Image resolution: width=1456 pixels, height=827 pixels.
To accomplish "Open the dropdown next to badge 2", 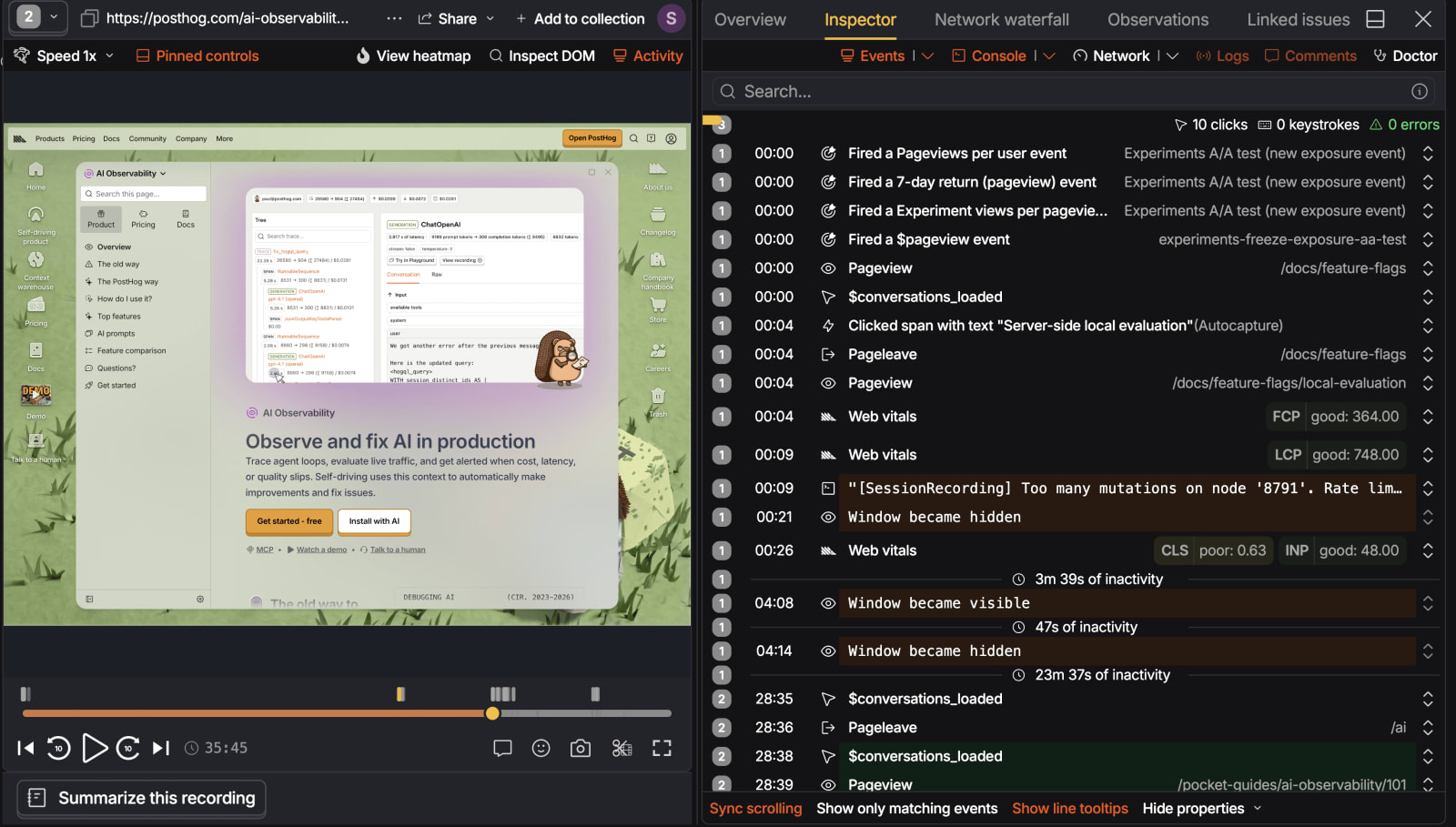I will click(x=54, y=17).
